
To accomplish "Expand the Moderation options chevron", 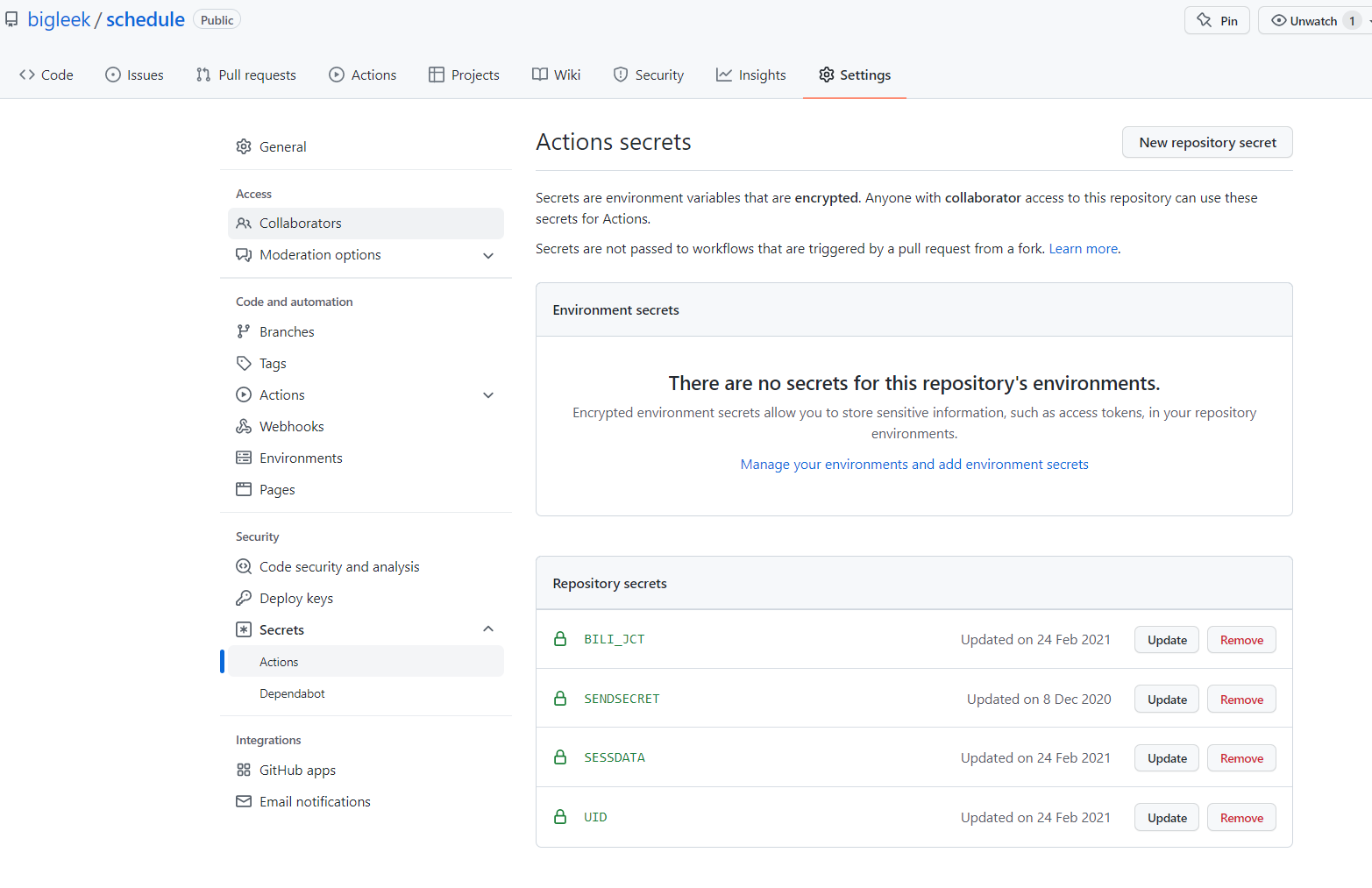I will [x=488, y=255].
